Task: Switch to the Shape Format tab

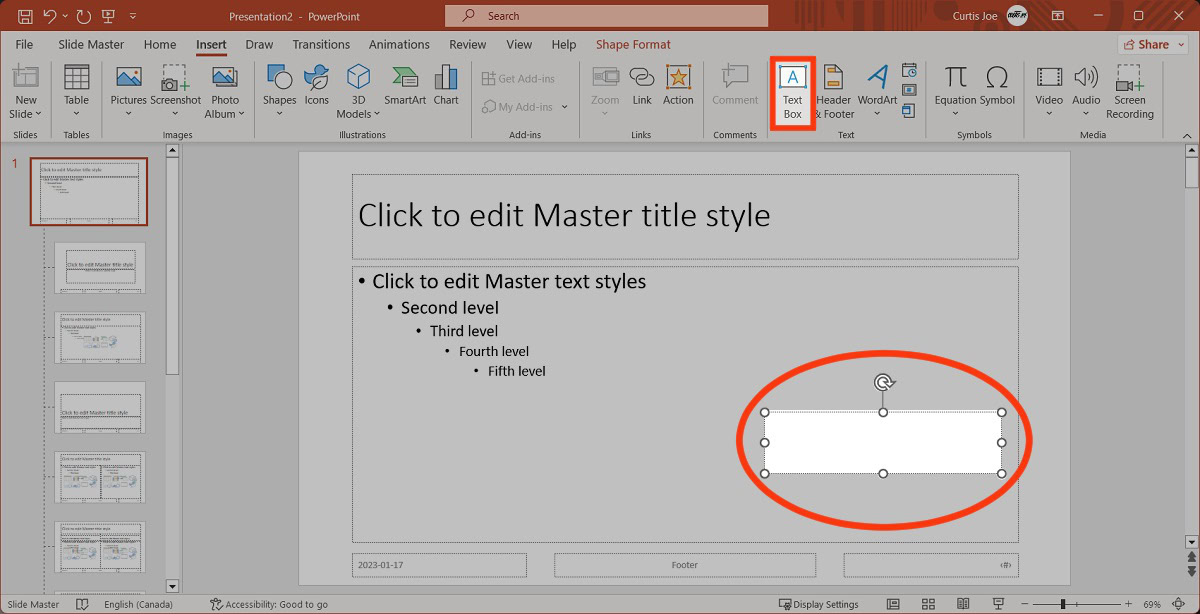Action: (x=633, y=45)
